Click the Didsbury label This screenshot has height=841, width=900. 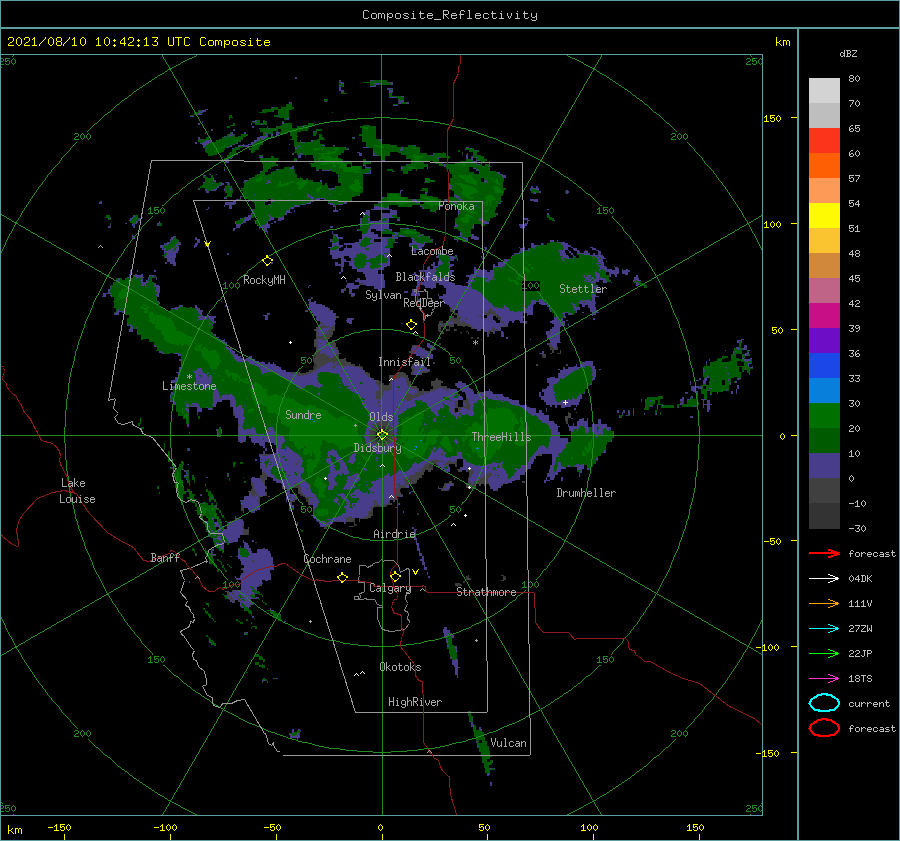377,448
